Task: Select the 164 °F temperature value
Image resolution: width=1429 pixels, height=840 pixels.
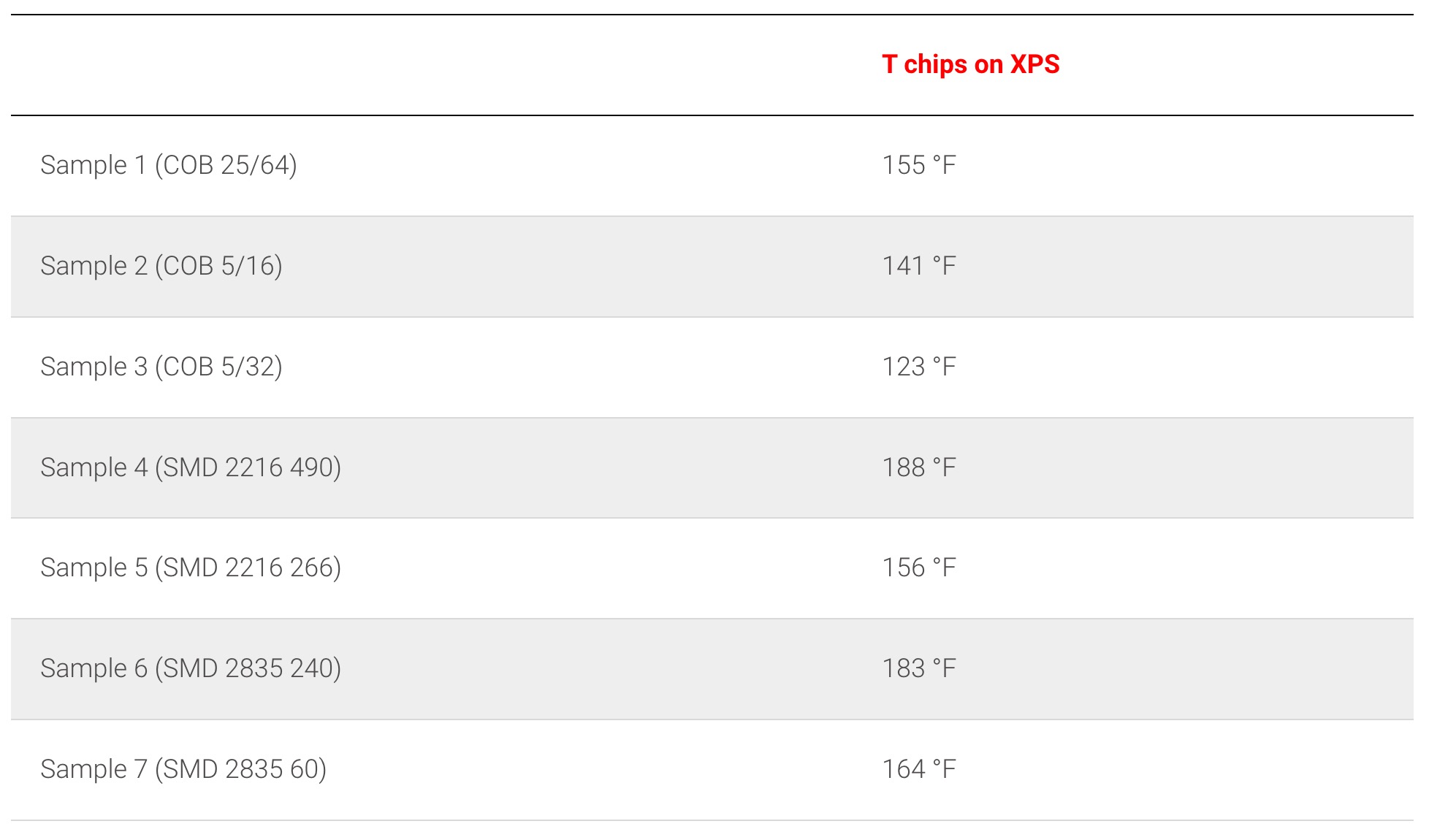Action: coord(918,769)
